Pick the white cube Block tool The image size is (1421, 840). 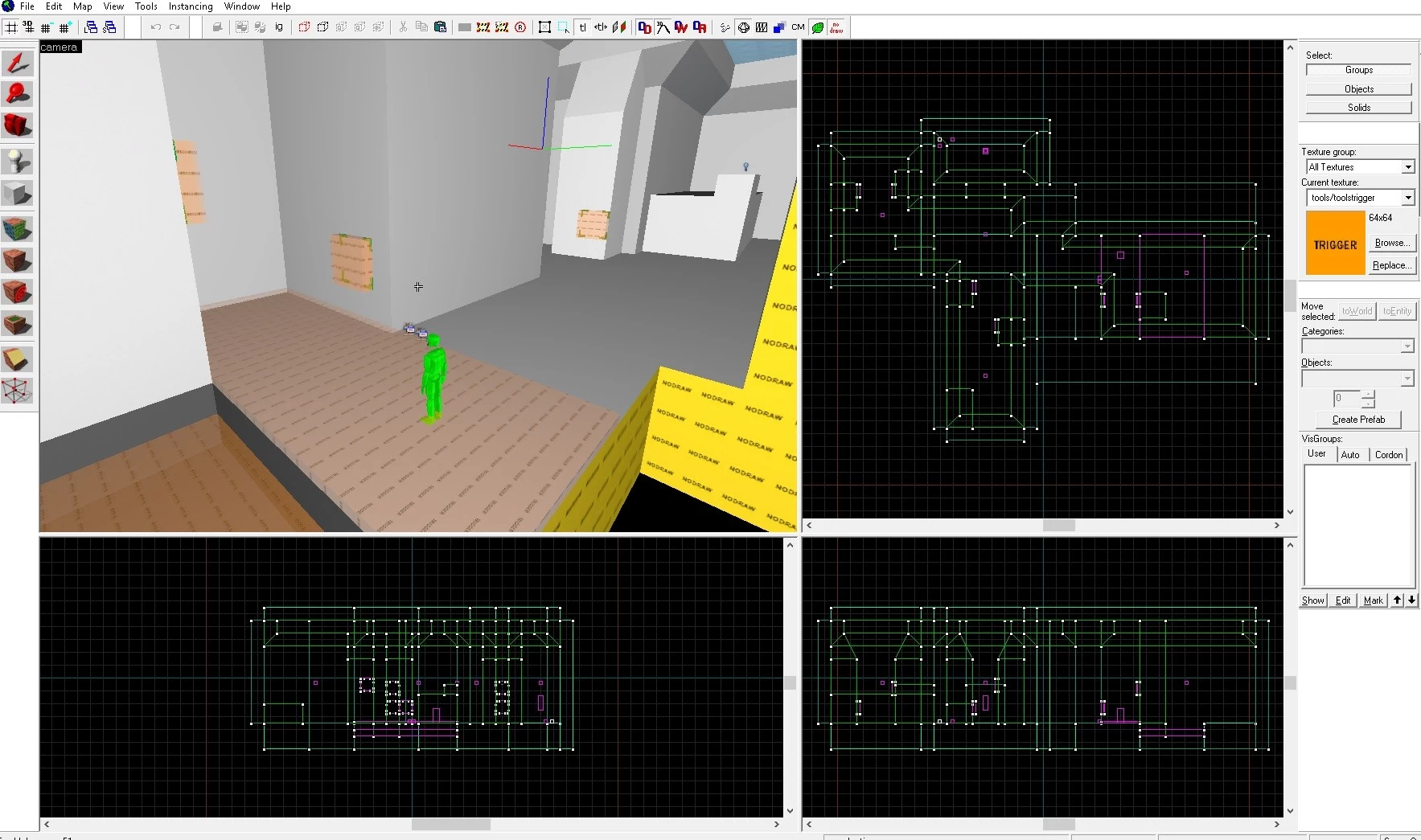[x=17, y=194]
